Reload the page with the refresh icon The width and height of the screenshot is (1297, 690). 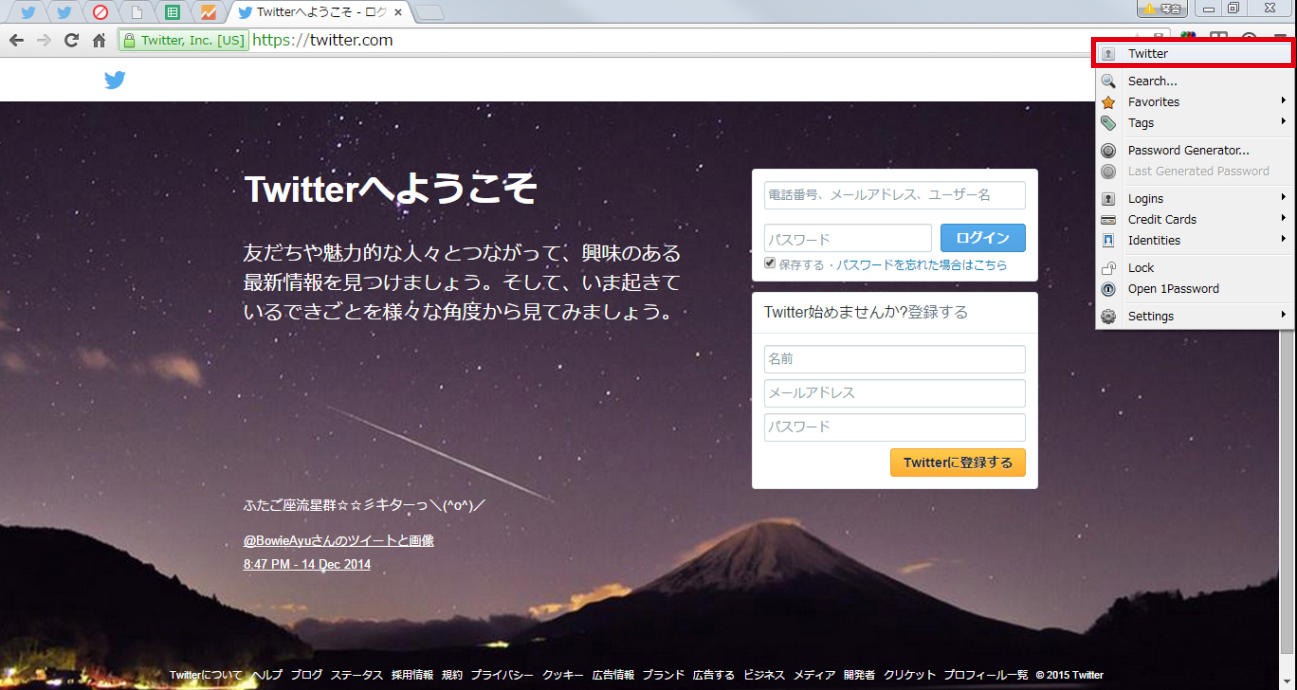point(71,41)
